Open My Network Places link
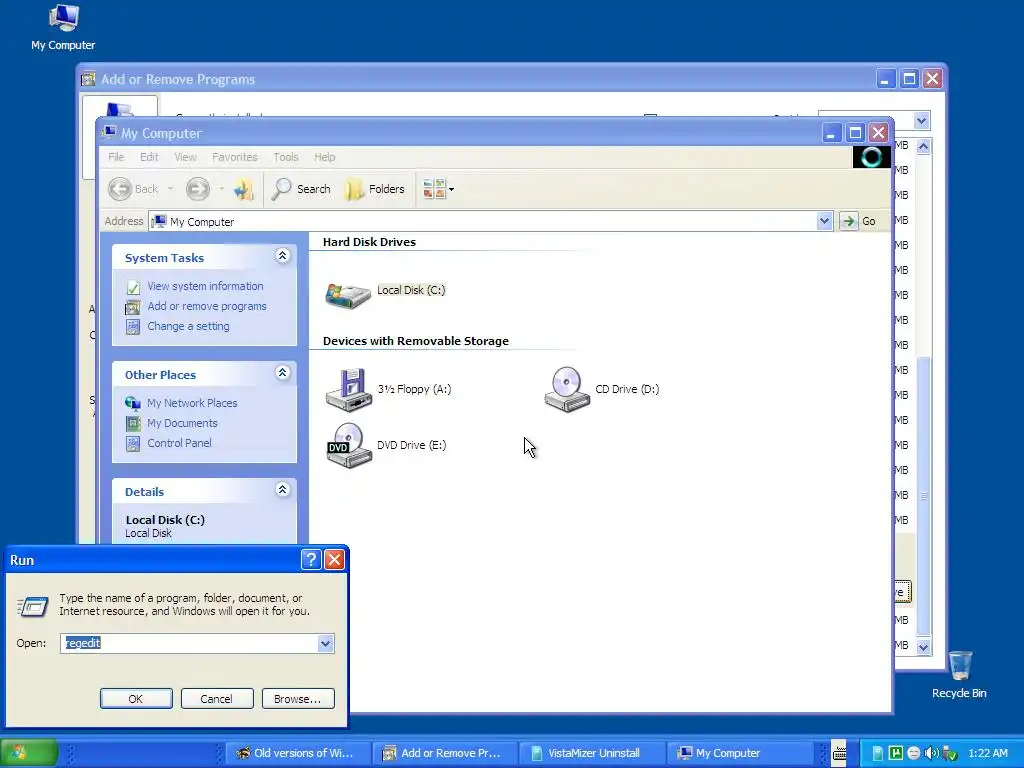1024x768 pixels. pyautogui.click(x=192, y=403)
